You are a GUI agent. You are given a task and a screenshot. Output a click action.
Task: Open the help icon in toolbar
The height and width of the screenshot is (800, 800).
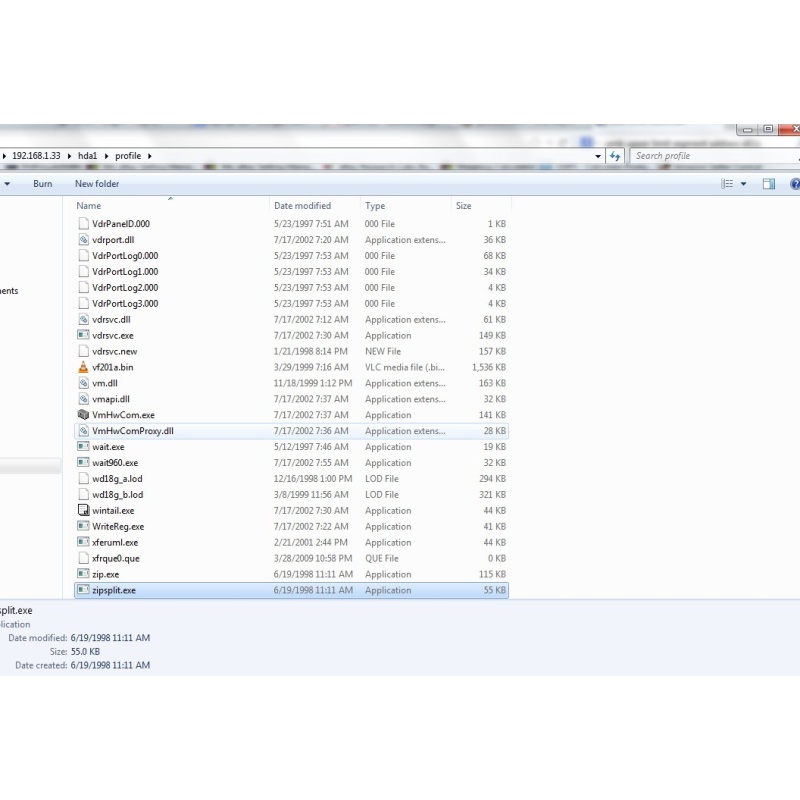[795, 184]
